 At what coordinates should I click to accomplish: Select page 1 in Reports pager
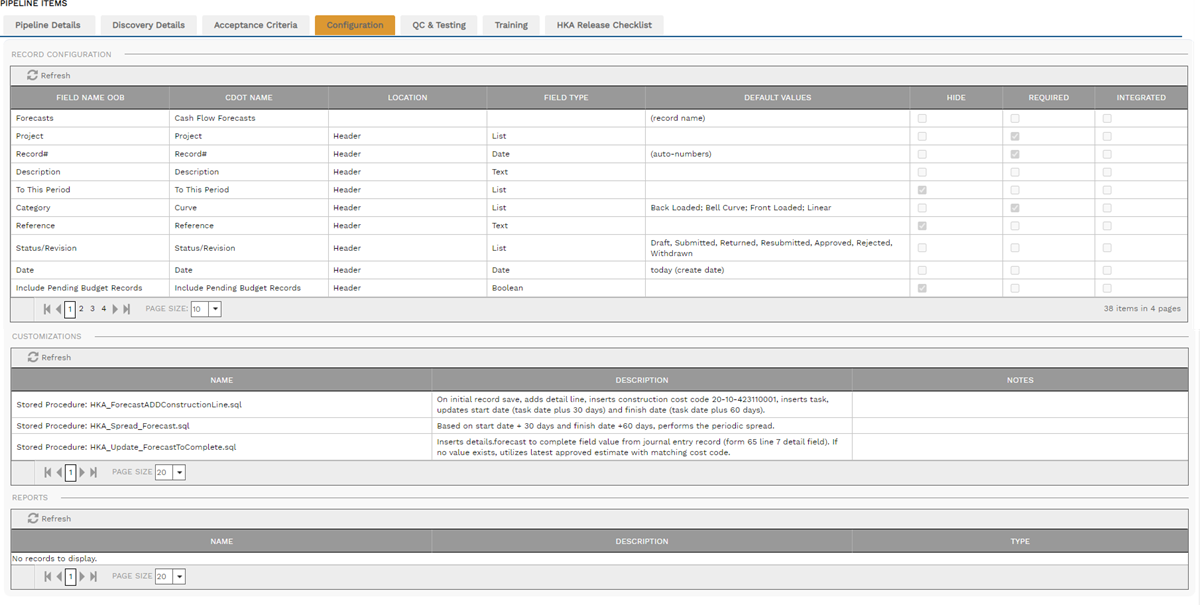tap(70, 576)
